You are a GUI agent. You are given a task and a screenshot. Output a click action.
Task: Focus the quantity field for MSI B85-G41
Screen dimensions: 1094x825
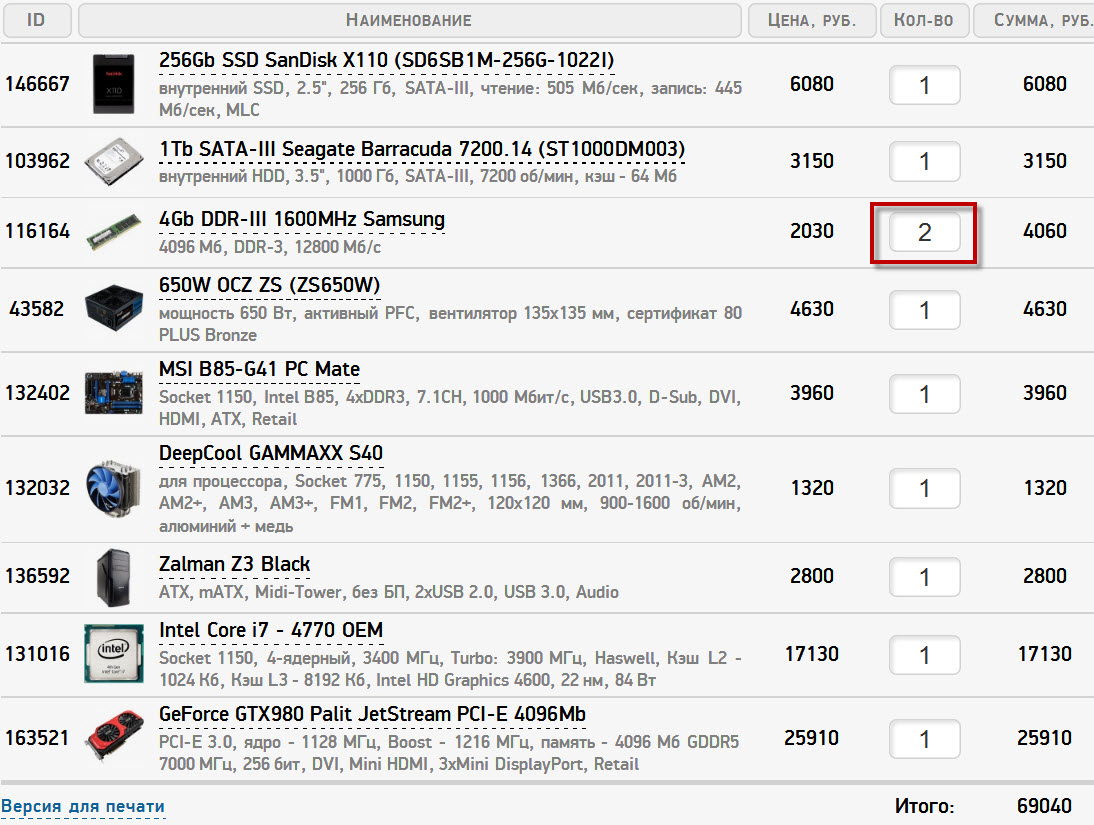924,394
